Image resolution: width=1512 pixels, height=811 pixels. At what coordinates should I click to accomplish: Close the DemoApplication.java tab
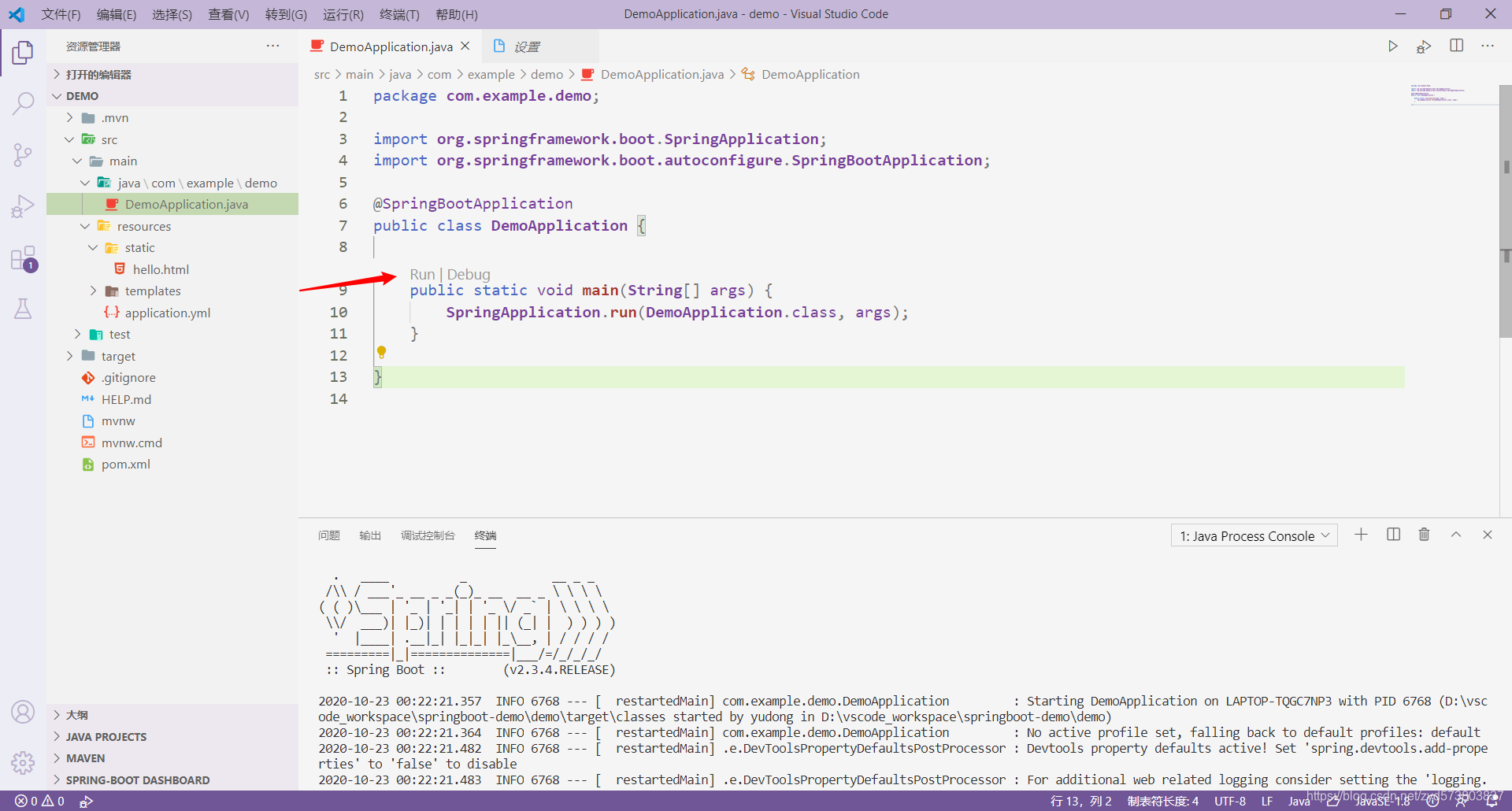pyautogui.click(x=465, y=46)
